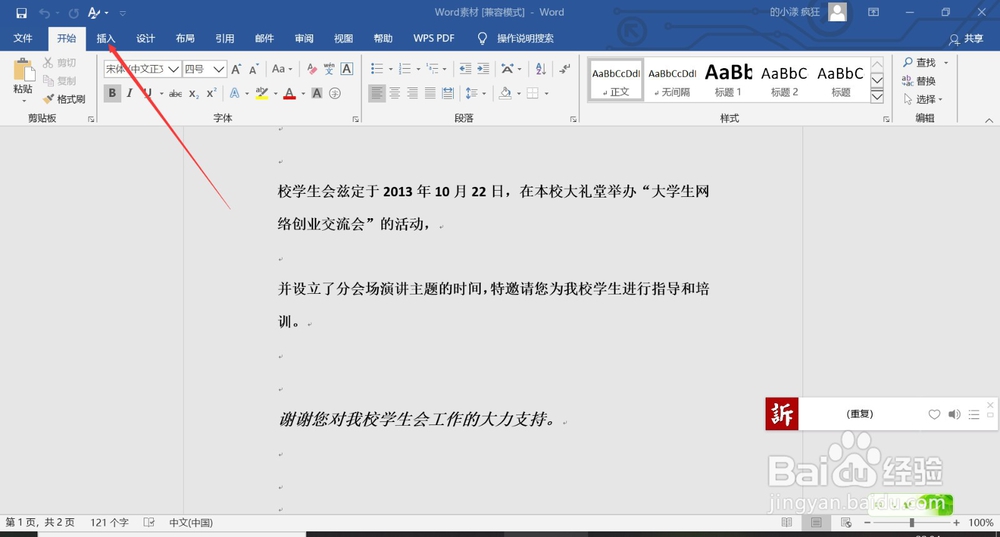Click the Share button
1000x537 pixels.
coord(966,39)
